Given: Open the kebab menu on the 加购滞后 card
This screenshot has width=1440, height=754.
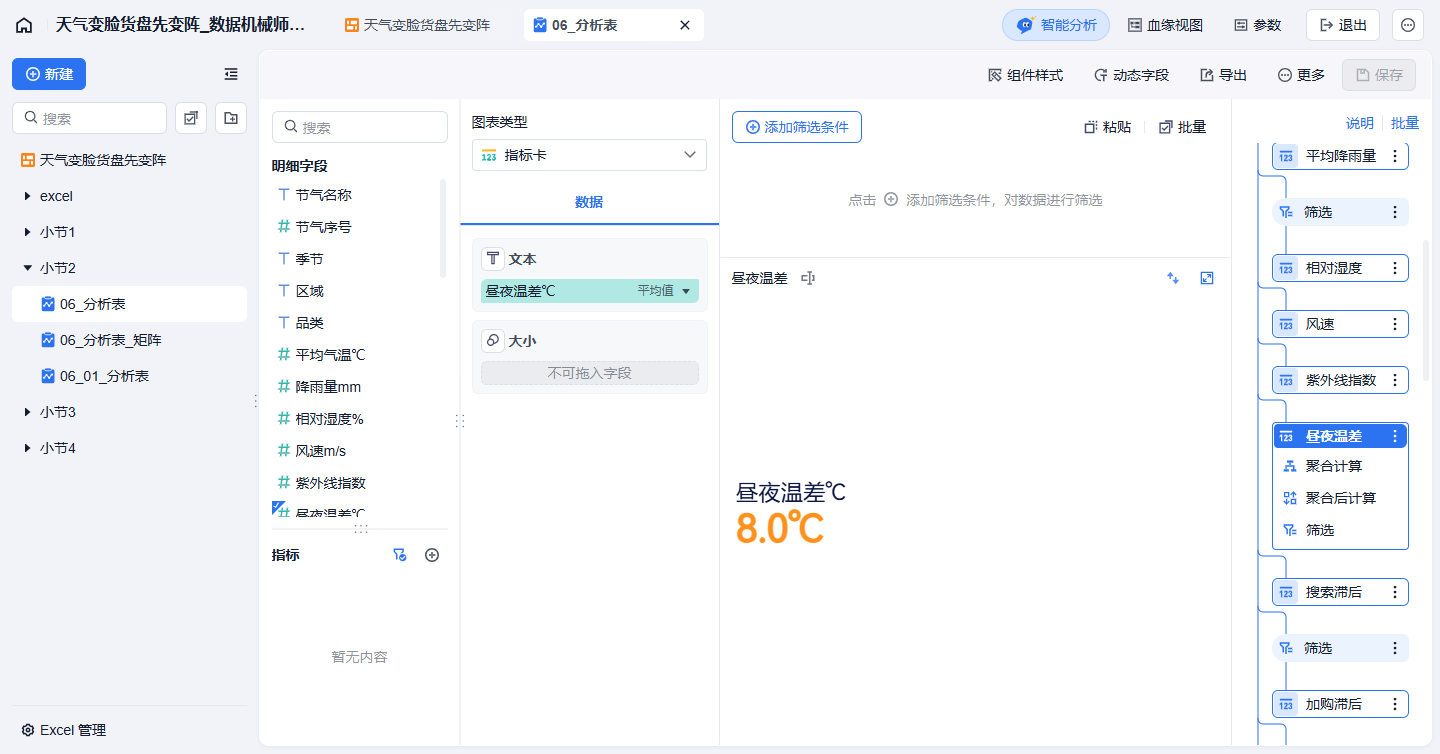Looking at the screenshot, I should point(1395,704).
